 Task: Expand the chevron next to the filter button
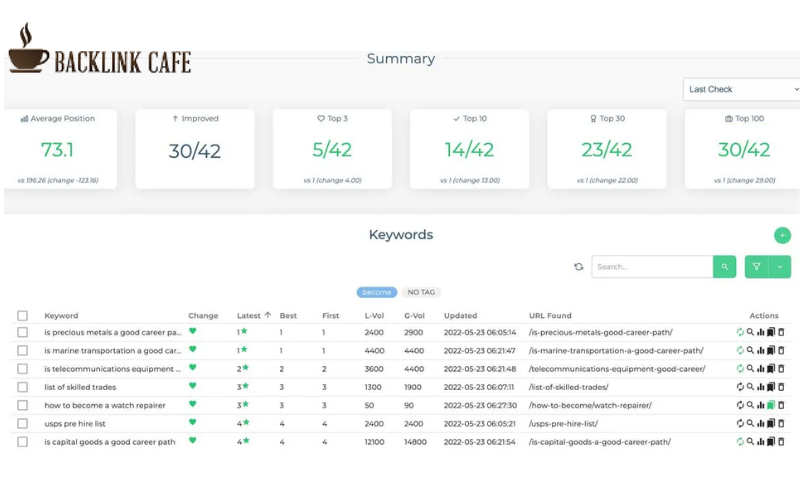780,266
